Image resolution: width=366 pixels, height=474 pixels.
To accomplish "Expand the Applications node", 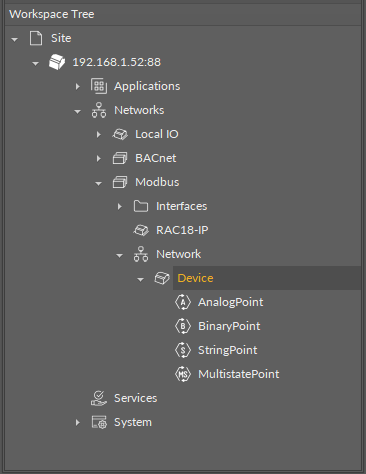I will pyautogui.click(x=78, y=86).
